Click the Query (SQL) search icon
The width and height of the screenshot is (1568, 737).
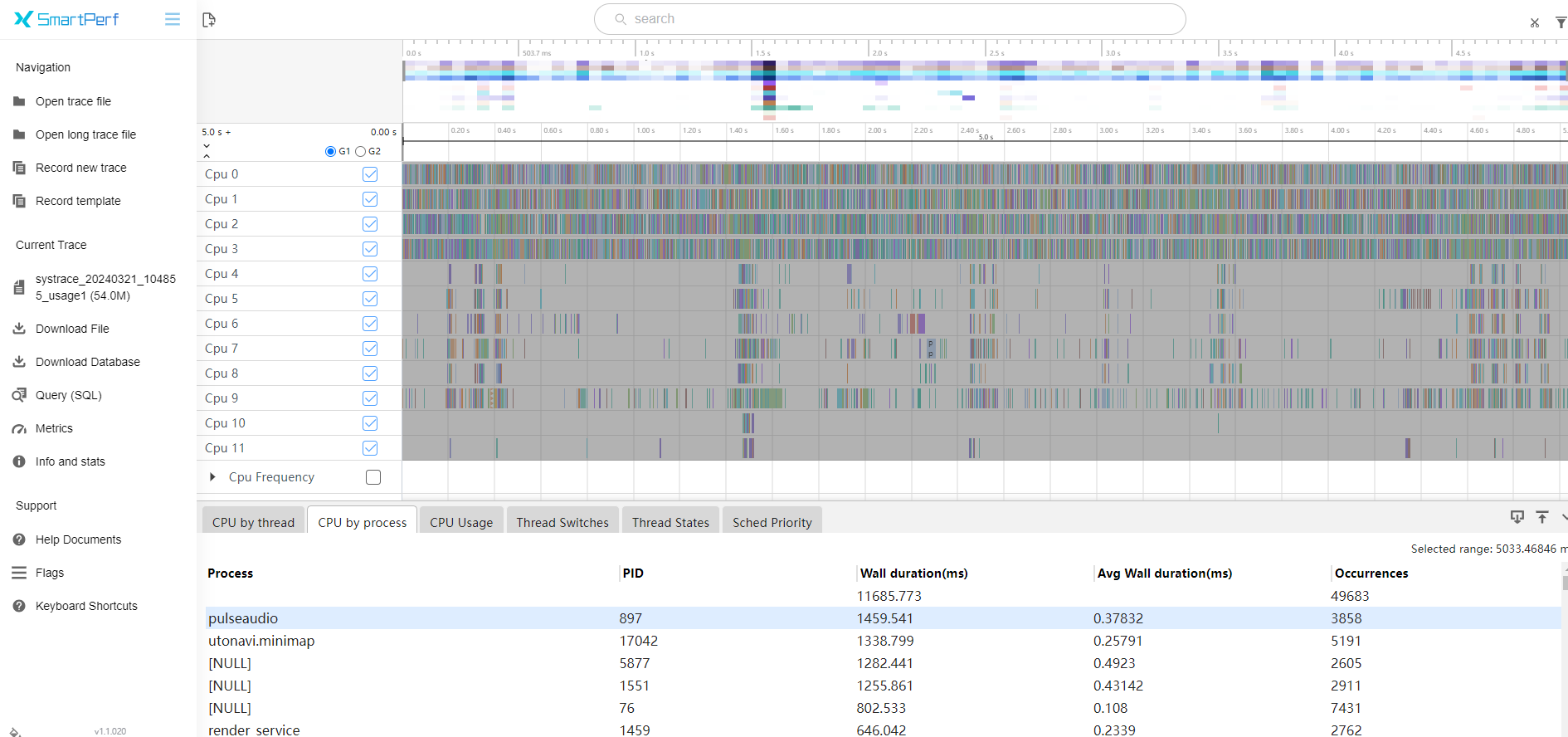pos(19,395)
